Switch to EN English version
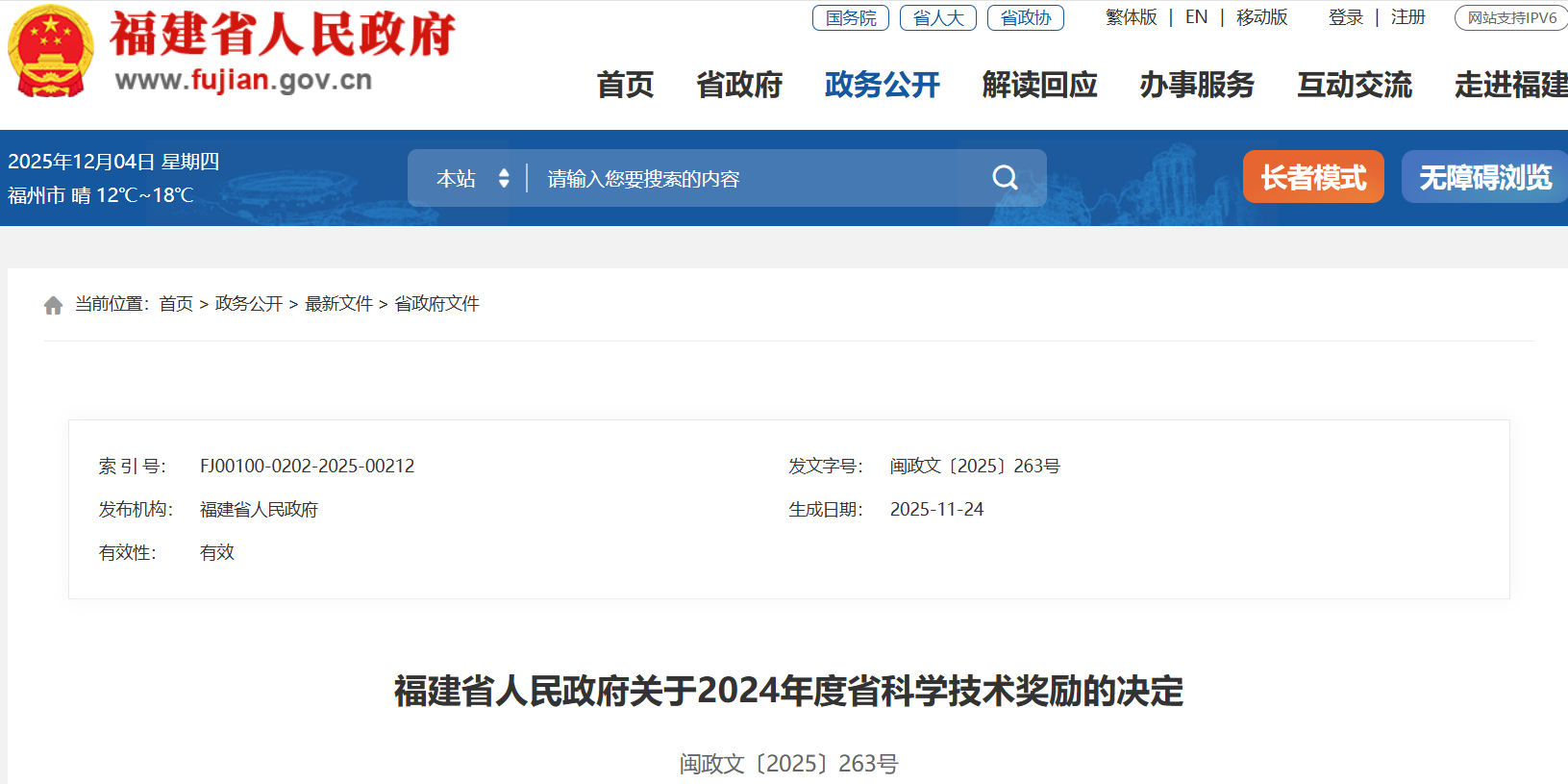This screenshot has height=784, width=1568. point(1196,17)
